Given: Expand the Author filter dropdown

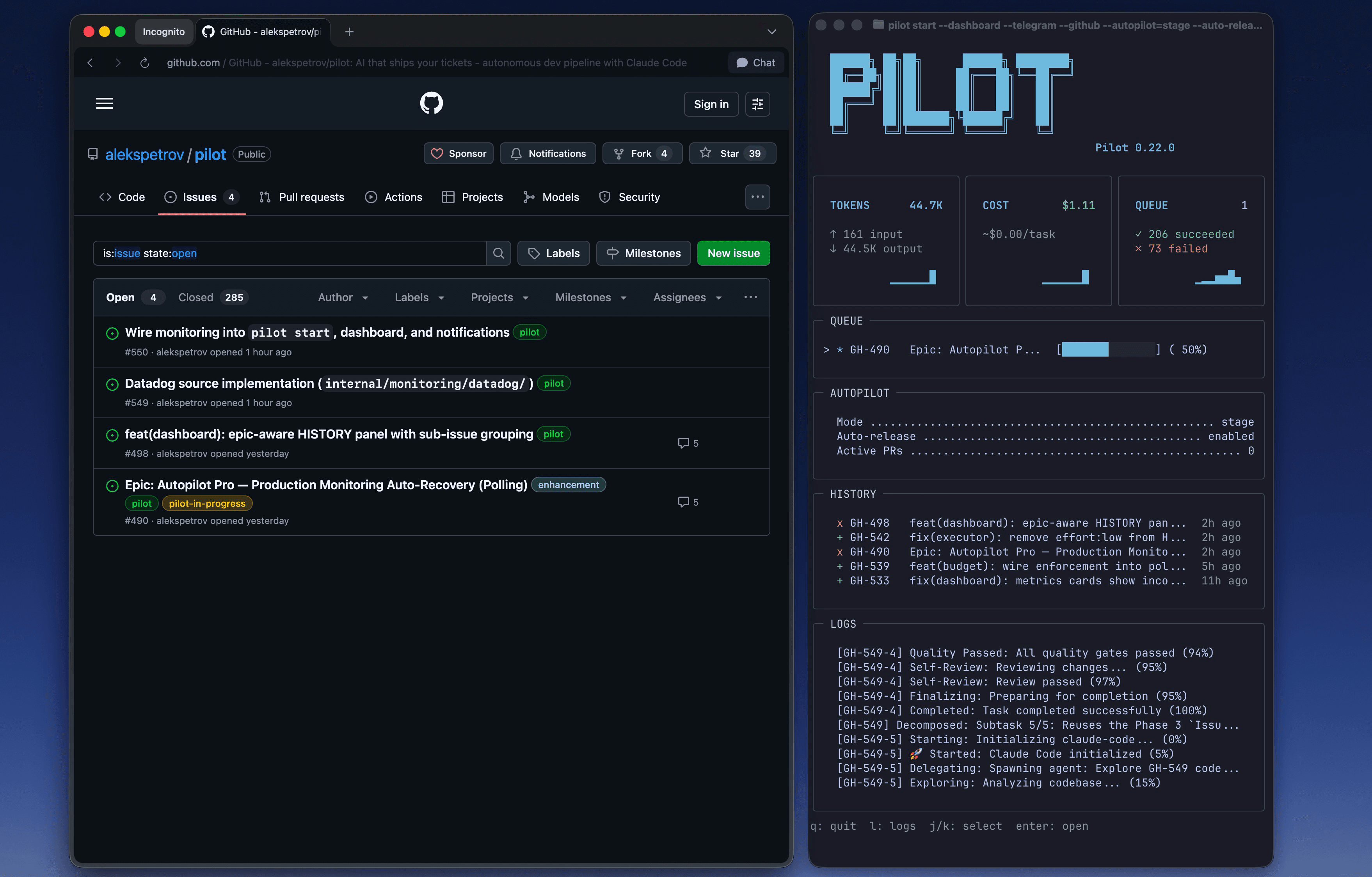Looking at the screenshot, I should pyautogui.click(x=343, y=297).
